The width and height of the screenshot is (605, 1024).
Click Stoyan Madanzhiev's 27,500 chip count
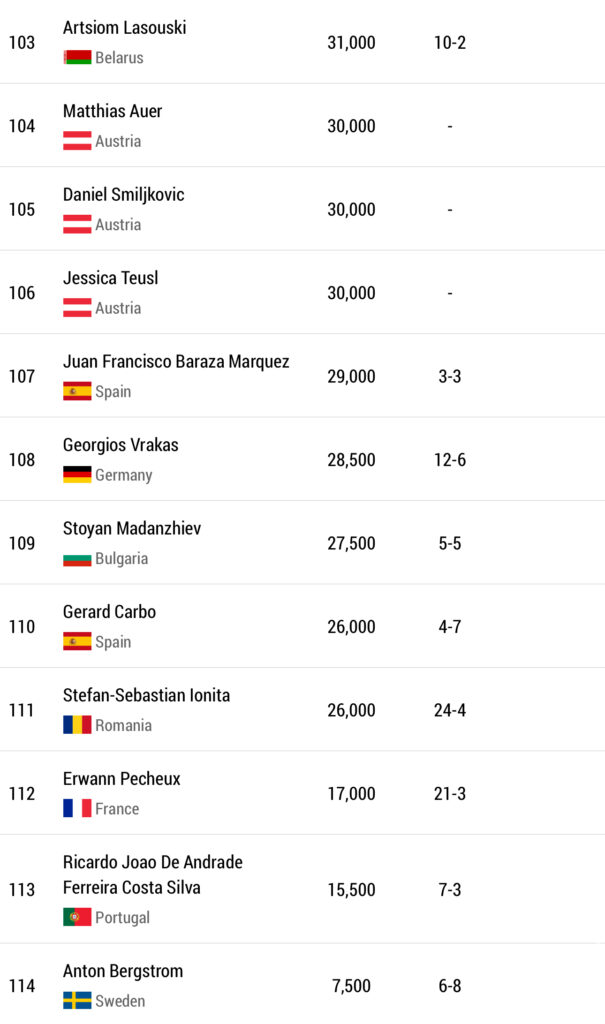point(351,544)
